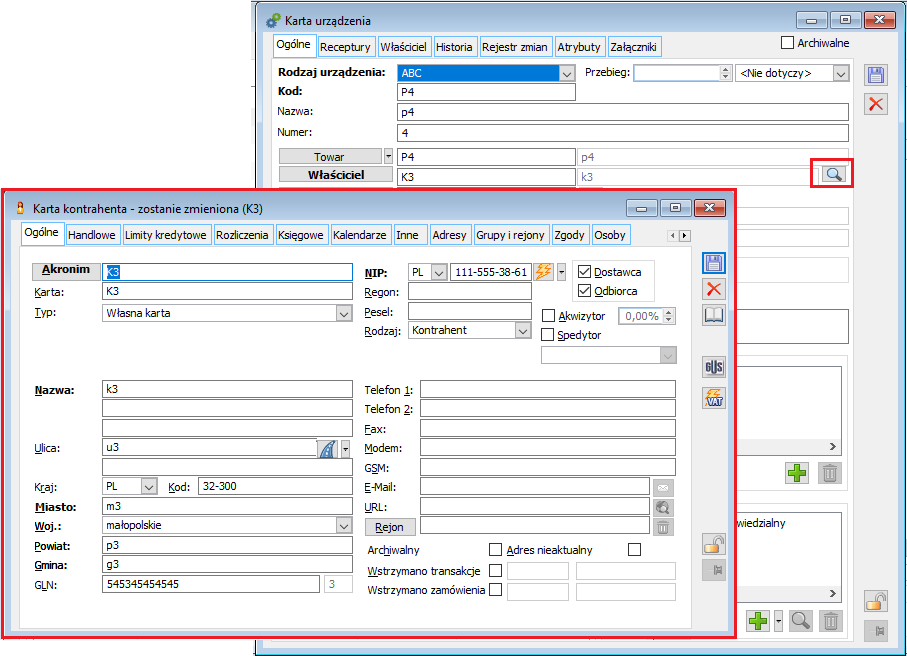
Task: Open the NIP country prefix PL dropdown
Action: pos(439,272)
